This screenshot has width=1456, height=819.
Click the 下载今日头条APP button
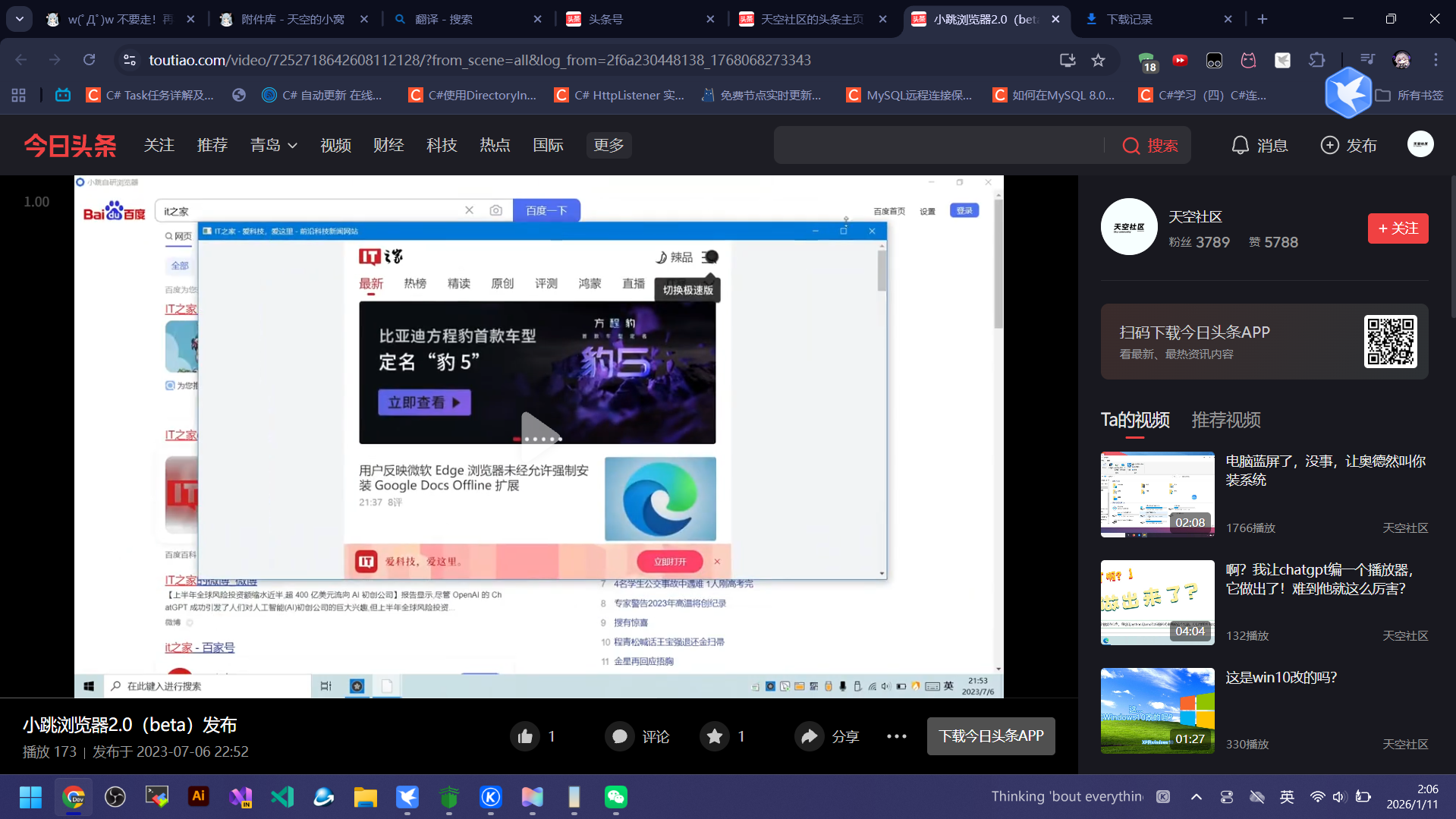[x=991, y=736]
